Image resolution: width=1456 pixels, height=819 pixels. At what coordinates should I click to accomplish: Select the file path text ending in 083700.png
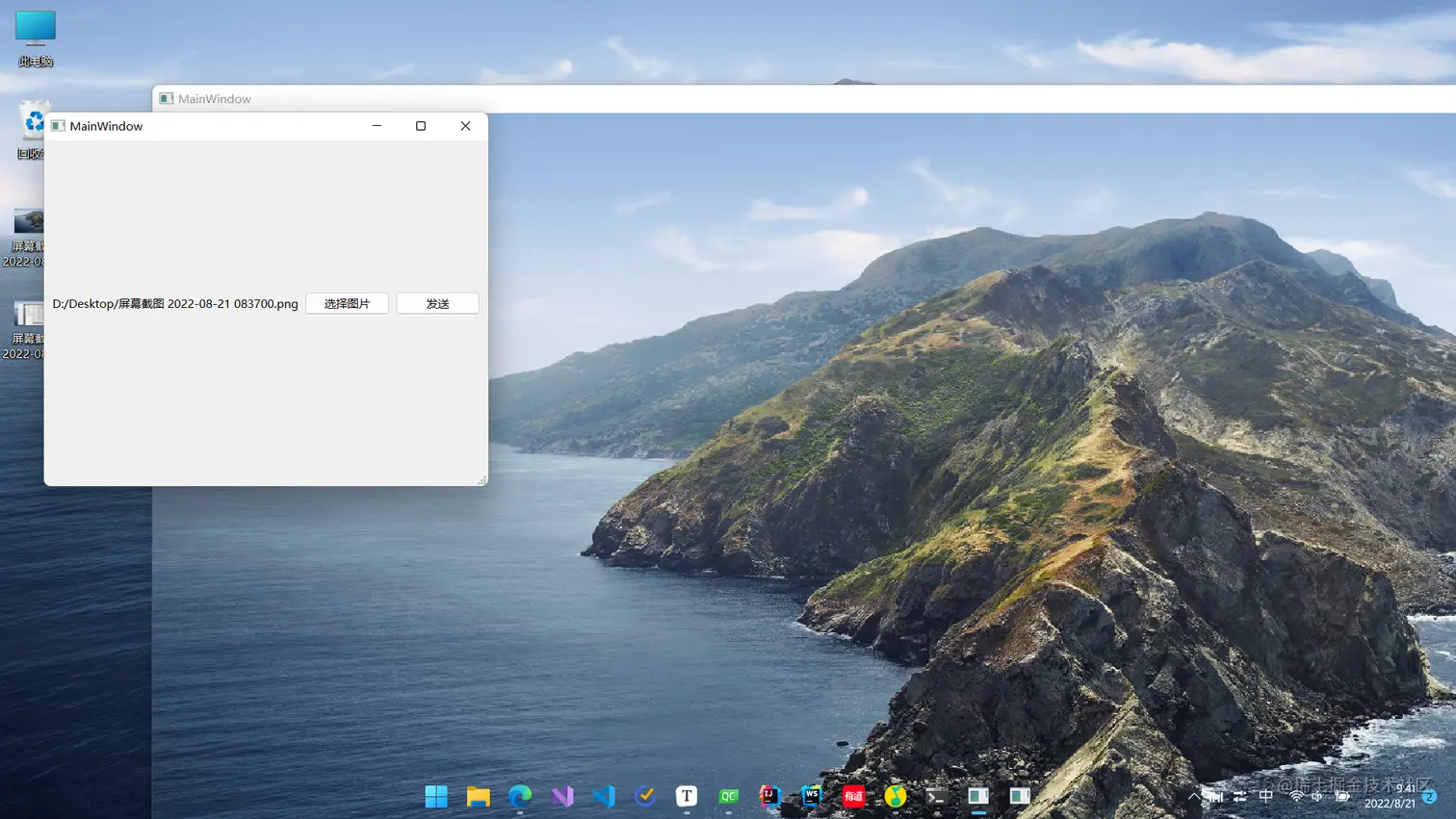tap(175, 303)
